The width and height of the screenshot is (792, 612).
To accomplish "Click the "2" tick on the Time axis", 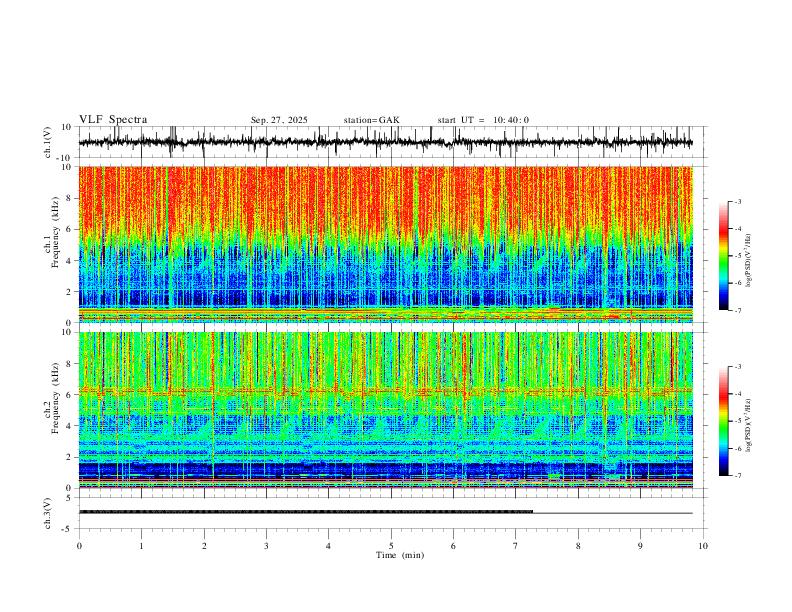I will 204,546.
